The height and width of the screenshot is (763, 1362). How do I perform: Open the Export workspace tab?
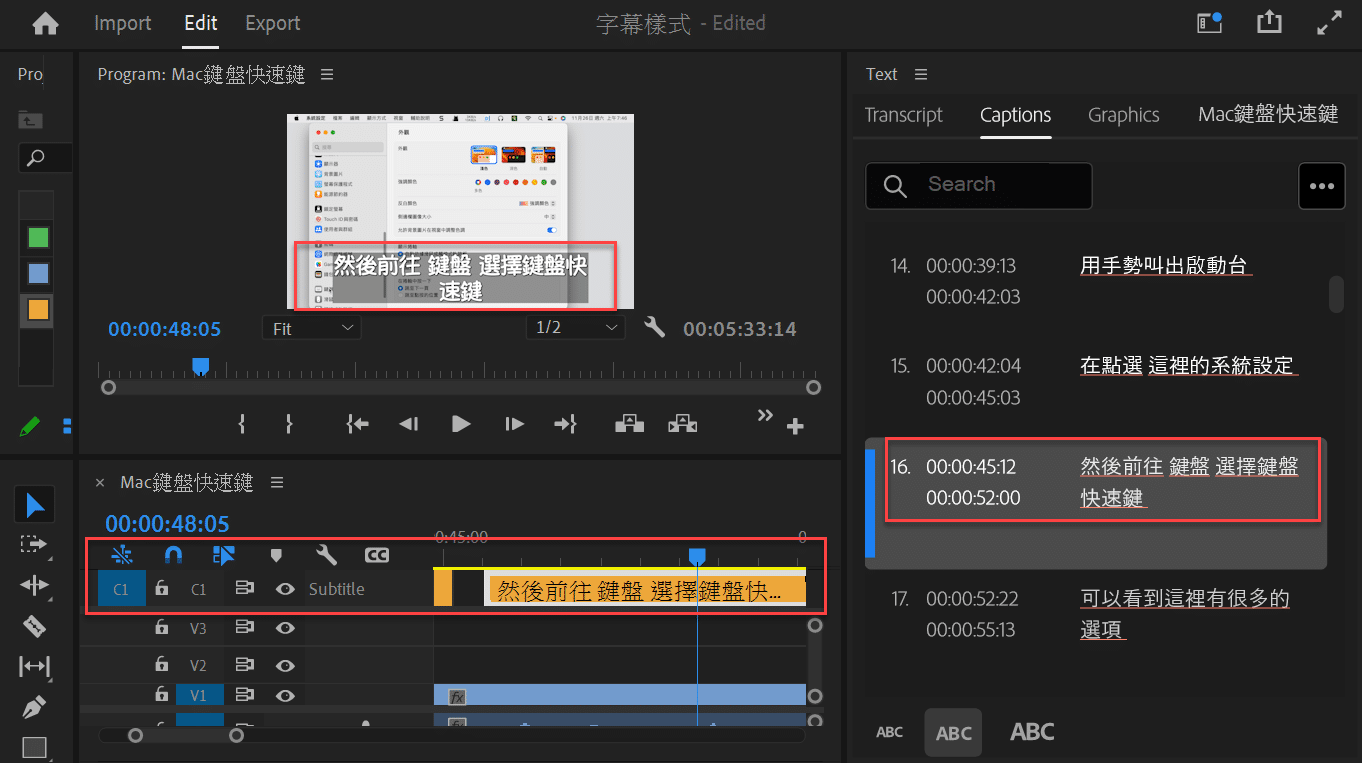coord(272,23)
